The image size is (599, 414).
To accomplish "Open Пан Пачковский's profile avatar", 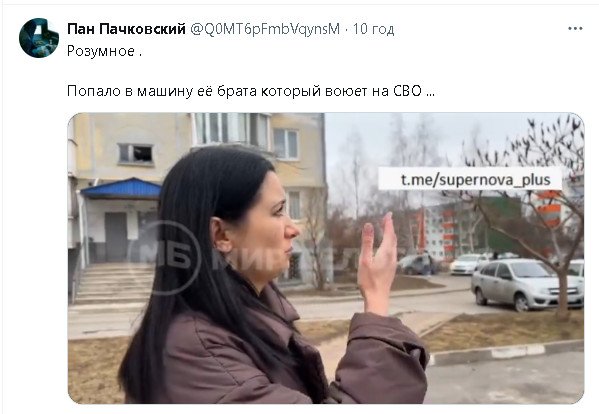I will tap(39, 38).
